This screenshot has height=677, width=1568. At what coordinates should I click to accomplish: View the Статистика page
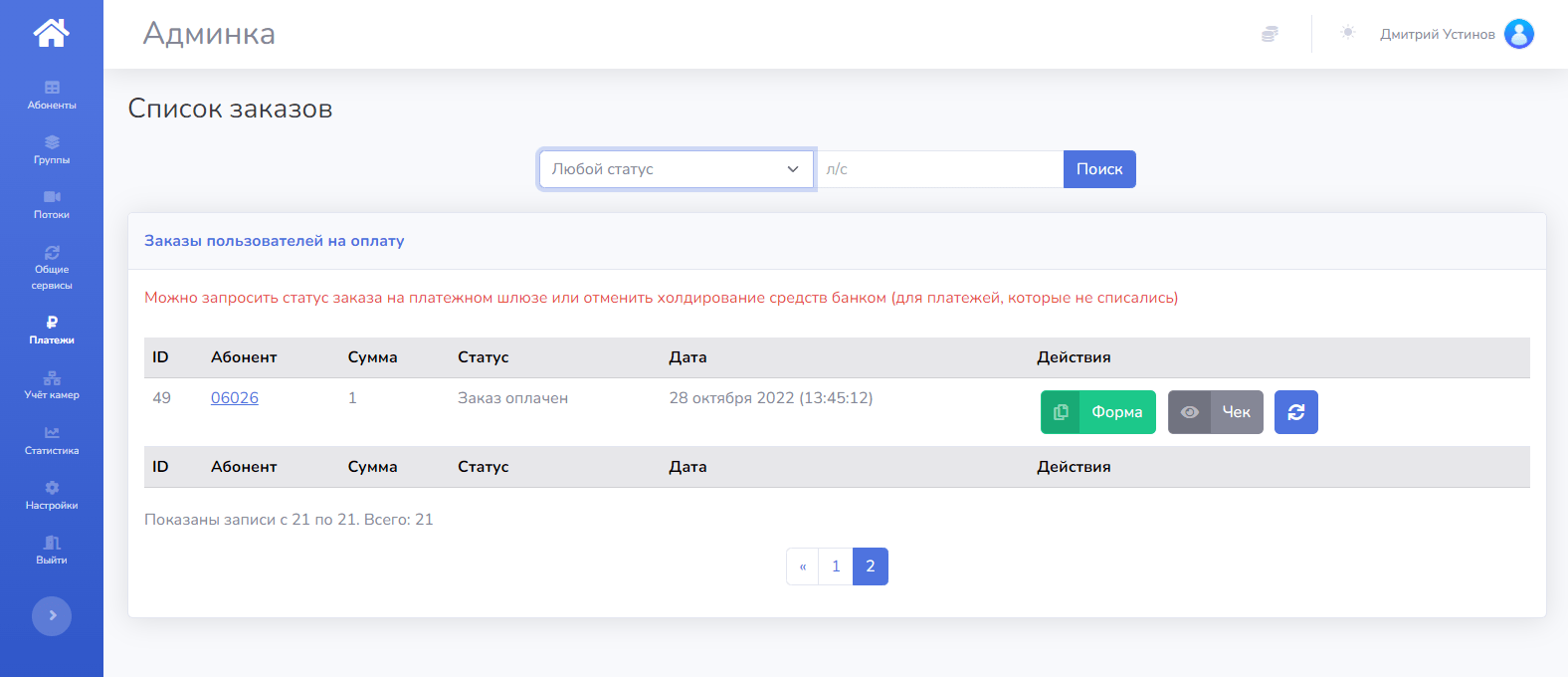click(52, 440)
